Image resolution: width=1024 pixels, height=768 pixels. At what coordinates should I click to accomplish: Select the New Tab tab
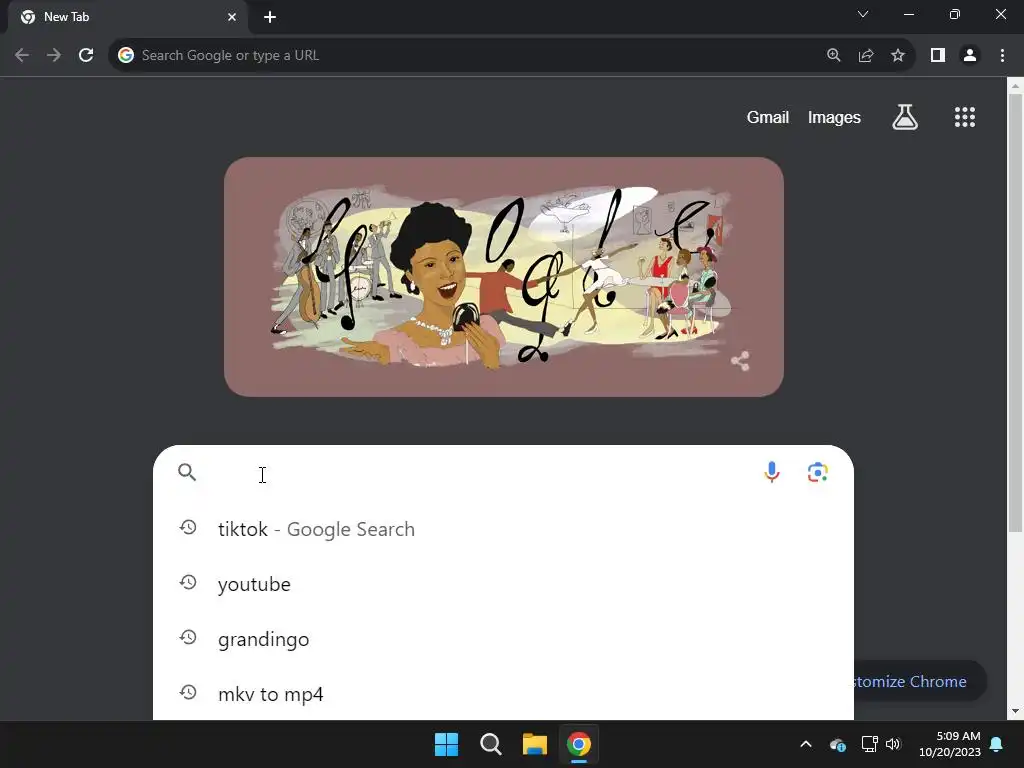click(x=128, y=17)
